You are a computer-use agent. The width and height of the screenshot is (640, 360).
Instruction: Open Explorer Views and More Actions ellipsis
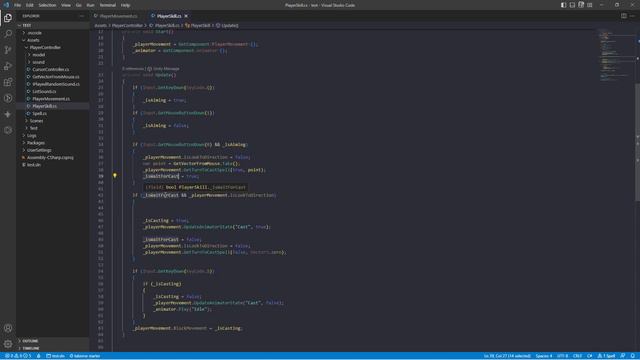pos(82,16)
